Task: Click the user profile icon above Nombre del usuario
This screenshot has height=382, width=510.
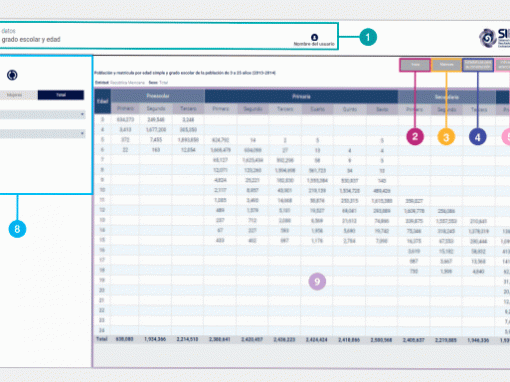Action: click(x=314, y=37)
